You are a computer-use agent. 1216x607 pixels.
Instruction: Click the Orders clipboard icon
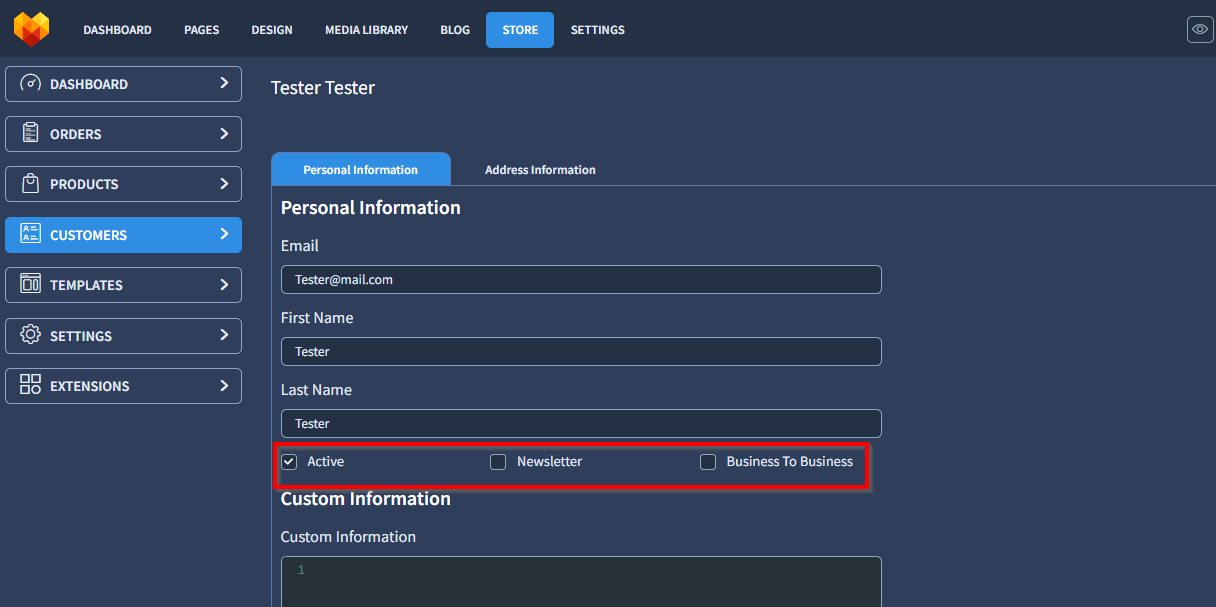[x=30, y=134]
